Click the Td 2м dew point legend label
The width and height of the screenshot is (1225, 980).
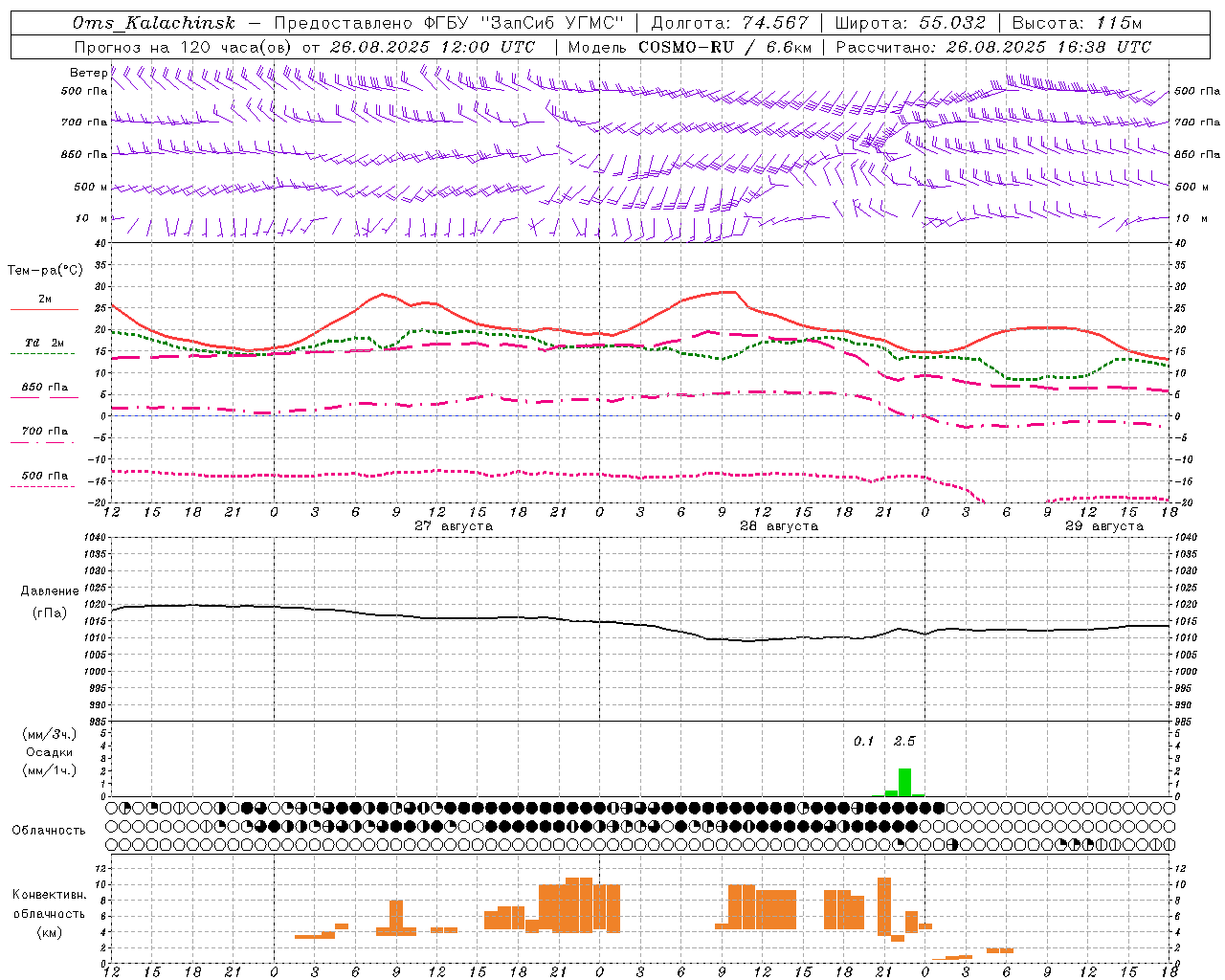pos(44,343)
